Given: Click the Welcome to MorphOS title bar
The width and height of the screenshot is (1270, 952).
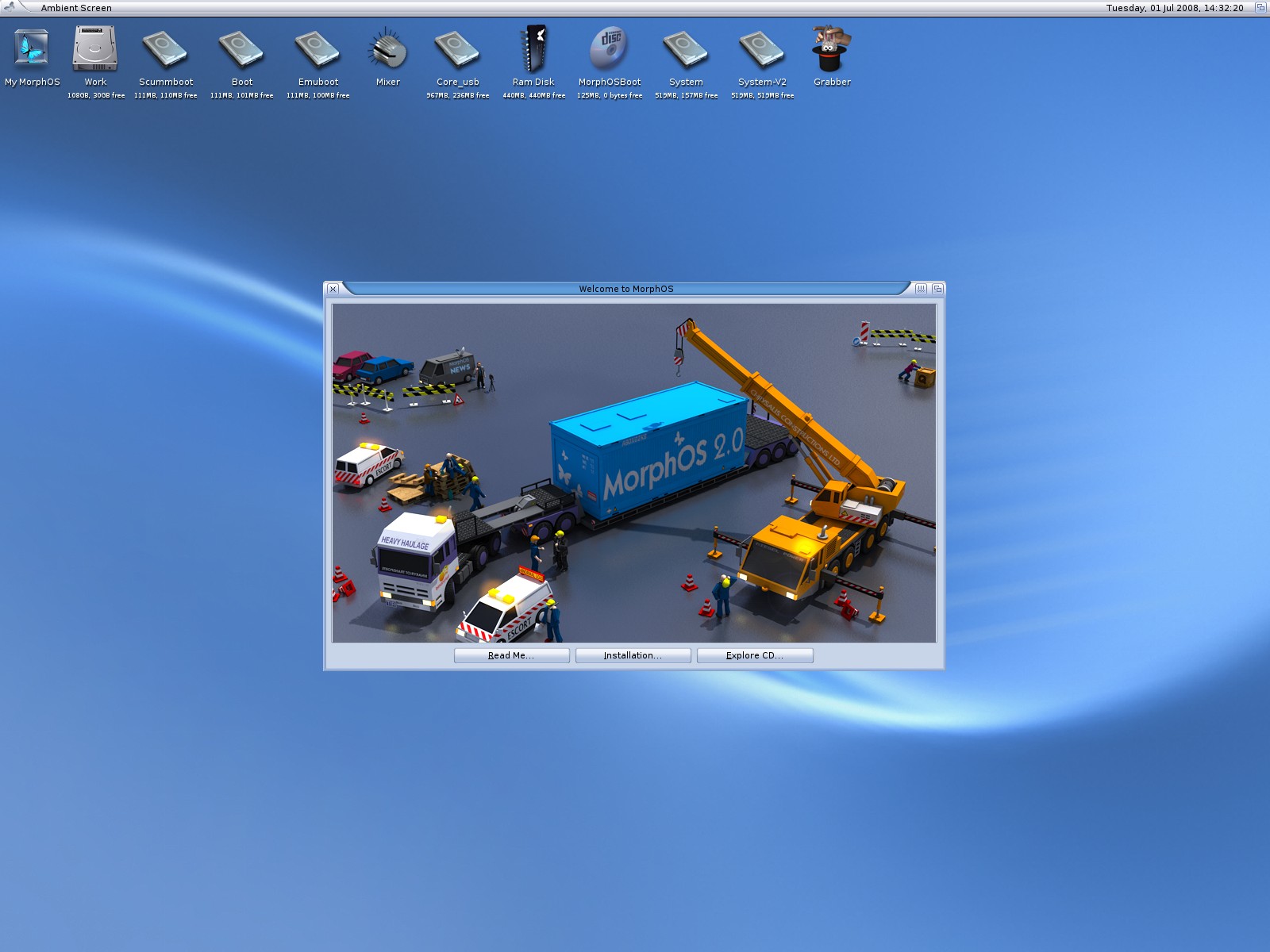Looking at the screenshot, I should [x=626, y=289].
